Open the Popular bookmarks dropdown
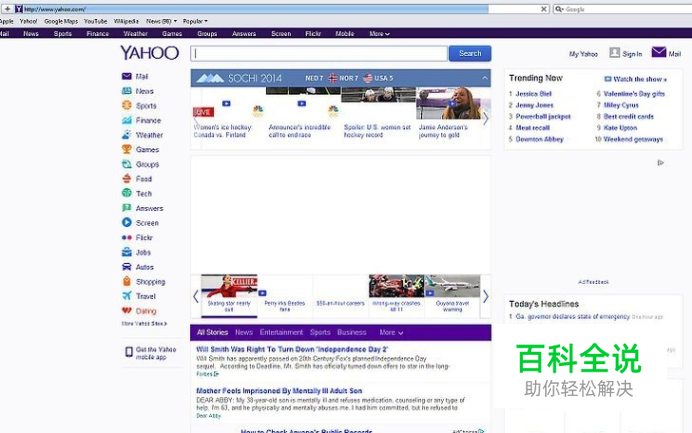The image size is (692, 433). click(x=195, y=21)
